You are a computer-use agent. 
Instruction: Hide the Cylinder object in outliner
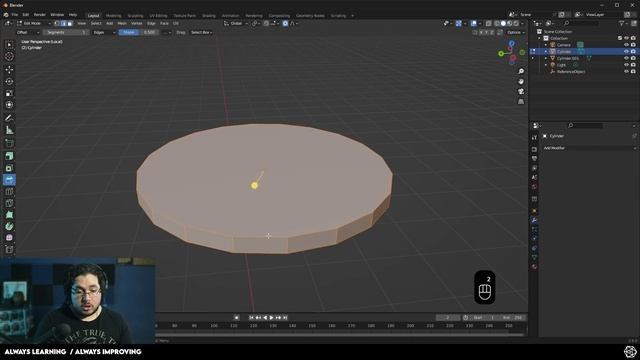626,51
